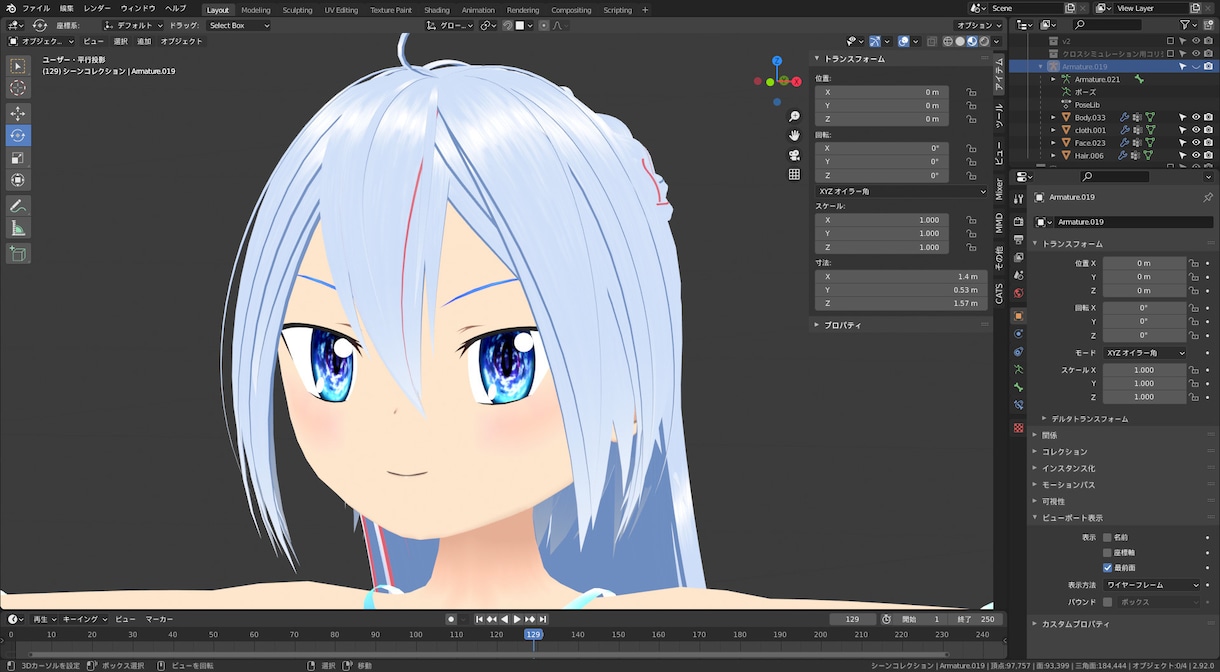
Task: Open the 追加 menu in viewport header
Action: tap(144, 41)
